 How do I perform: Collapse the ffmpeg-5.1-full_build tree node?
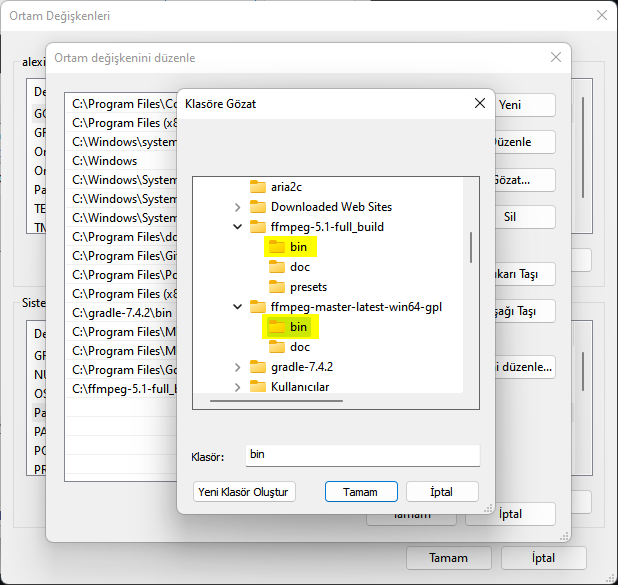pyautogui.click(x=237, y=227)
